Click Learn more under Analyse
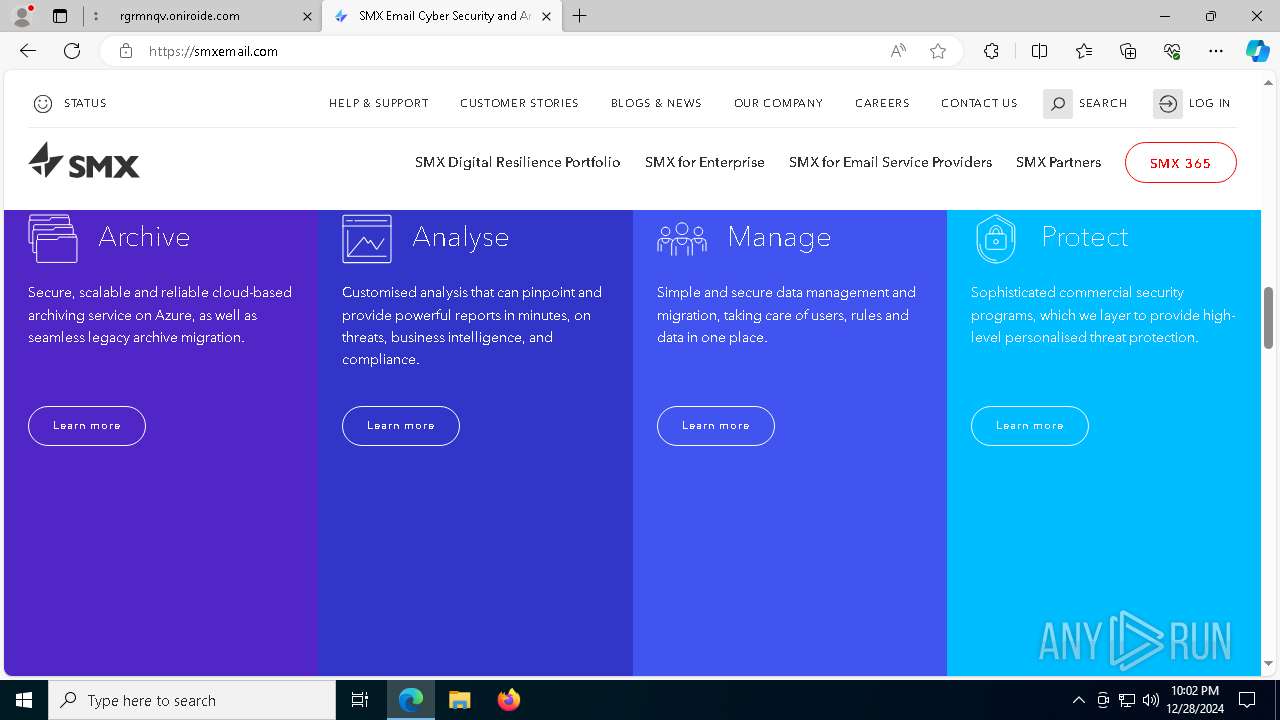 pyautogui.click(x=401, y=426)
